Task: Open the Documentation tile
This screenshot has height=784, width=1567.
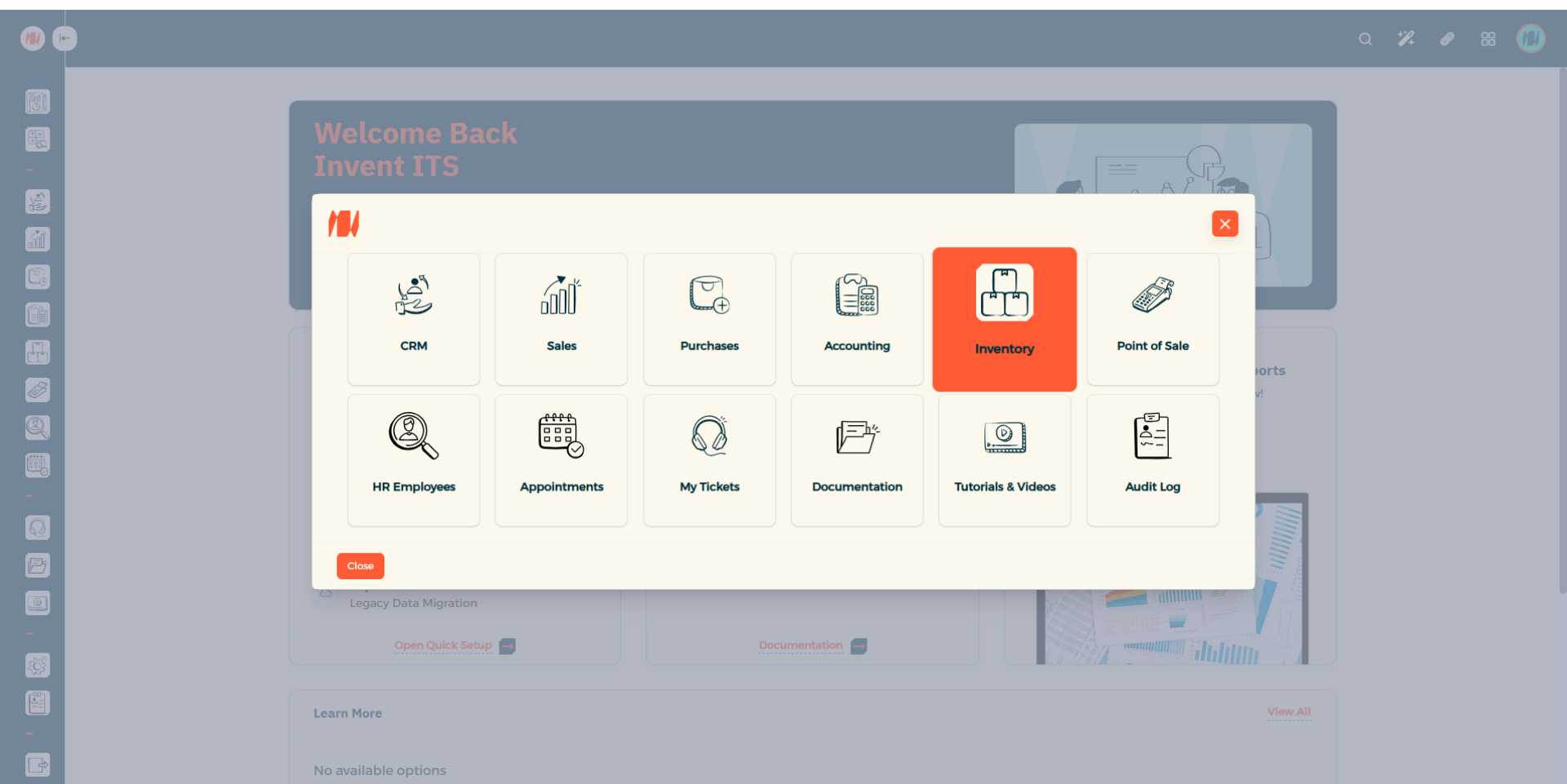Action: [x=857, y=460]
